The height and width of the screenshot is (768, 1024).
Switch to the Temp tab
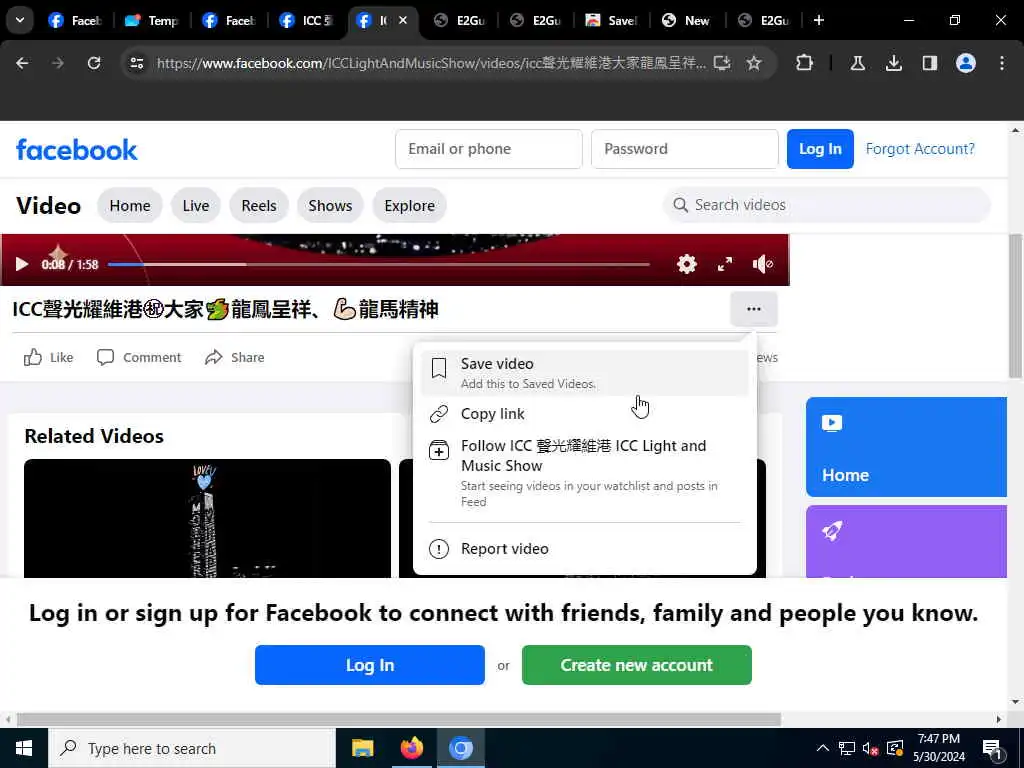point(152,20)
